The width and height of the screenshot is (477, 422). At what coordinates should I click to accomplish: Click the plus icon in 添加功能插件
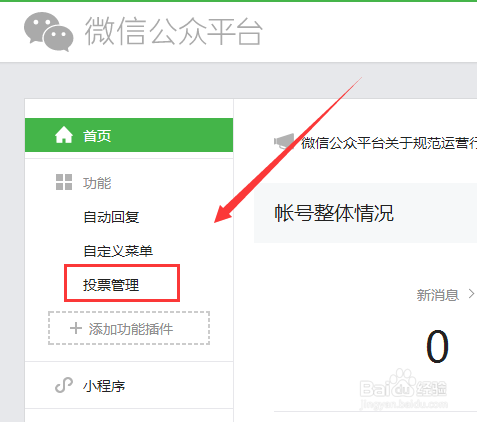click(76, 328)
